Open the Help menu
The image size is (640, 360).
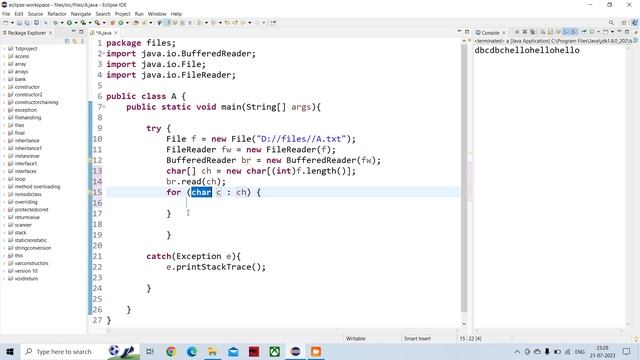[176, 14]
